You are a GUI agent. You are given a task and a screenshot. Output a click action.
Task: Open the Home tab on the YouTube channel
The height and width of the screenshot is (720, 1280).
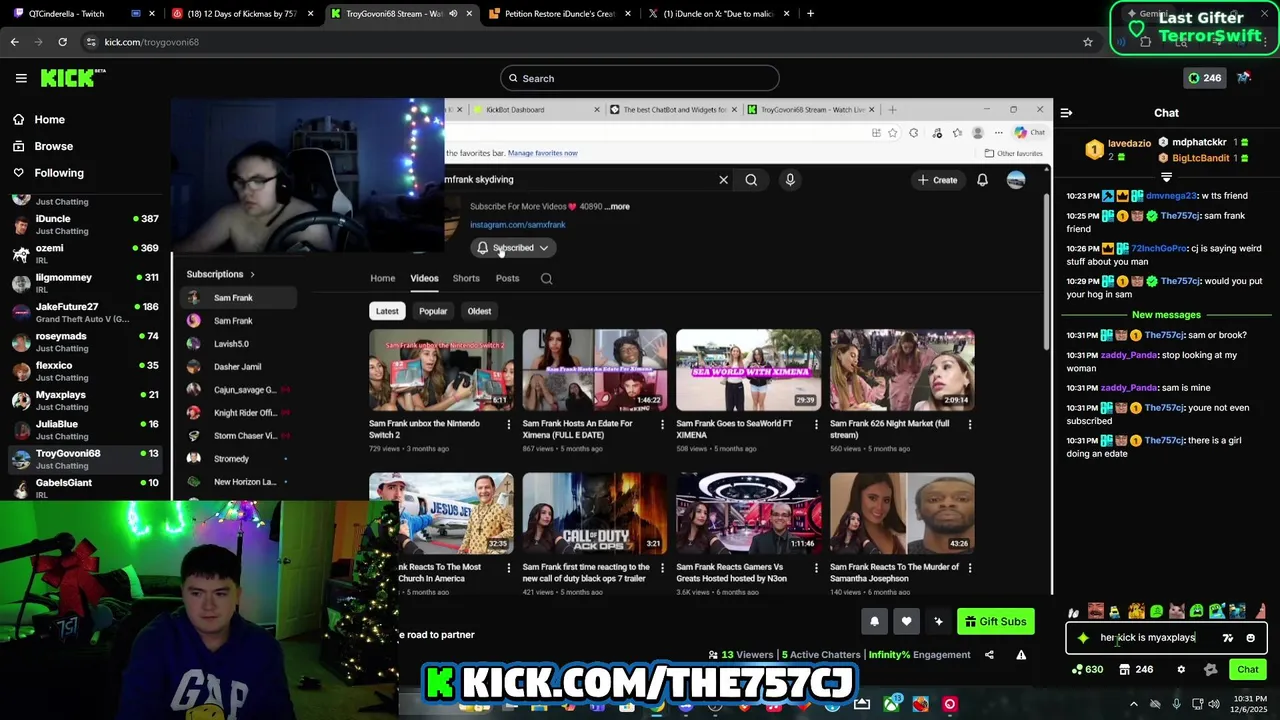383,278
